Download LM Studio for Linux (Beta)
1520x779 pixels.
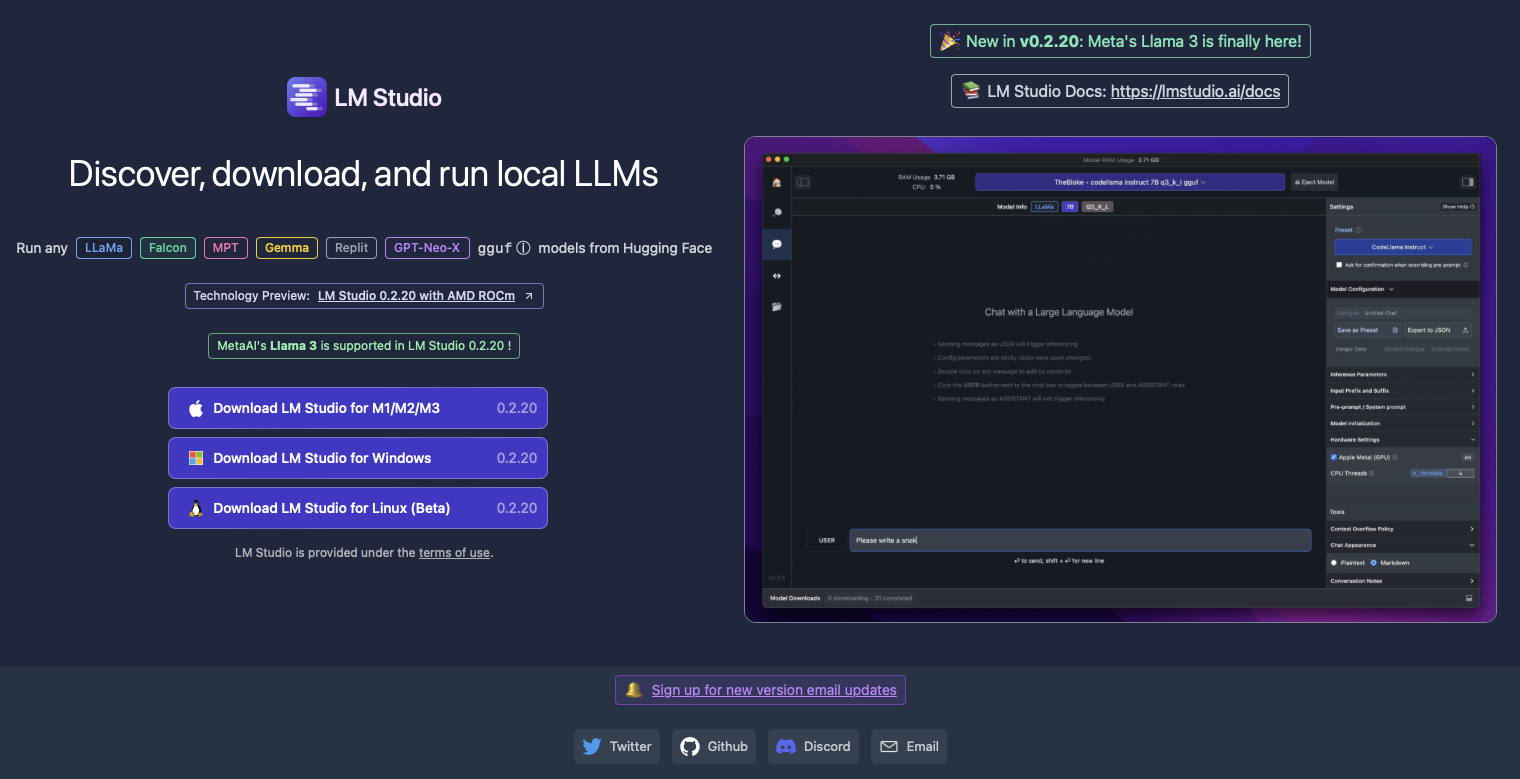(358, 508)
